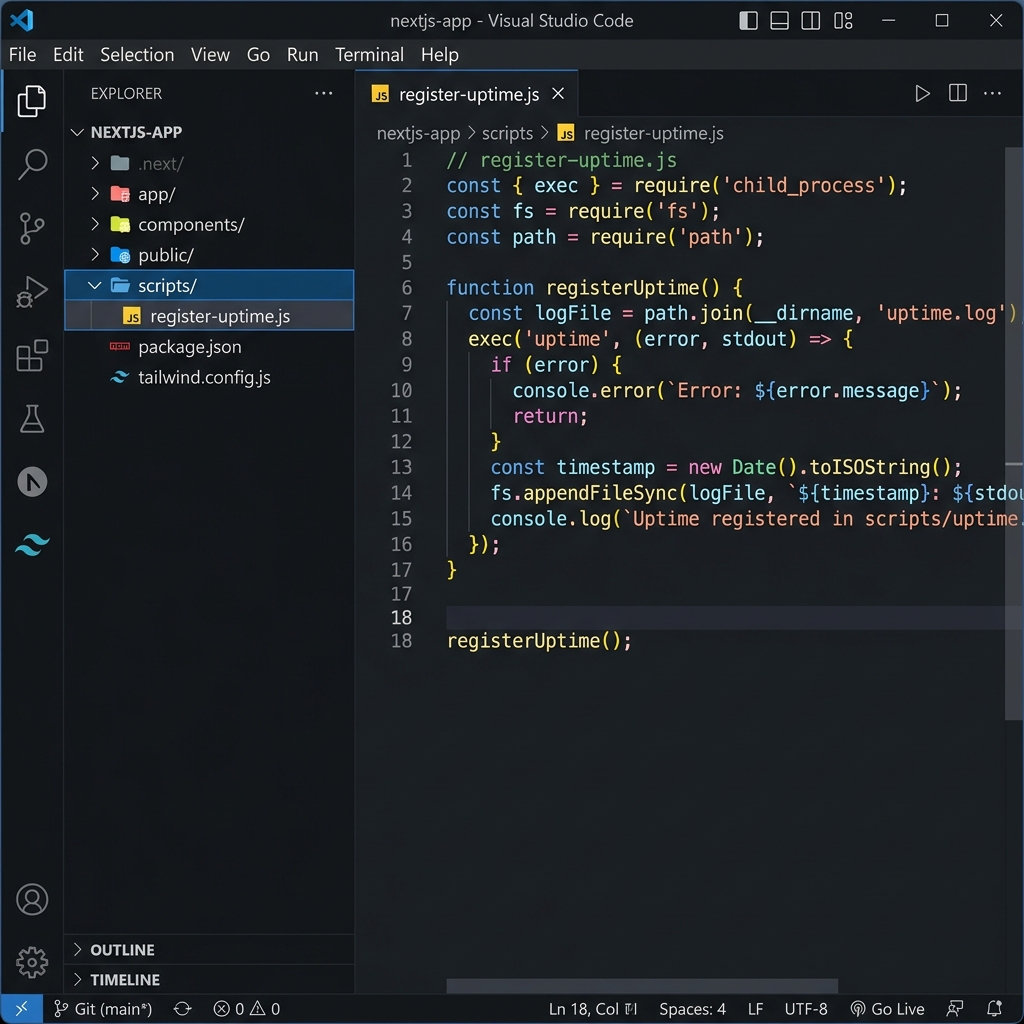This screenshot has width=1024, height=1024.
Task: Open the Run and Debug view
Action: tap(31, 292)
